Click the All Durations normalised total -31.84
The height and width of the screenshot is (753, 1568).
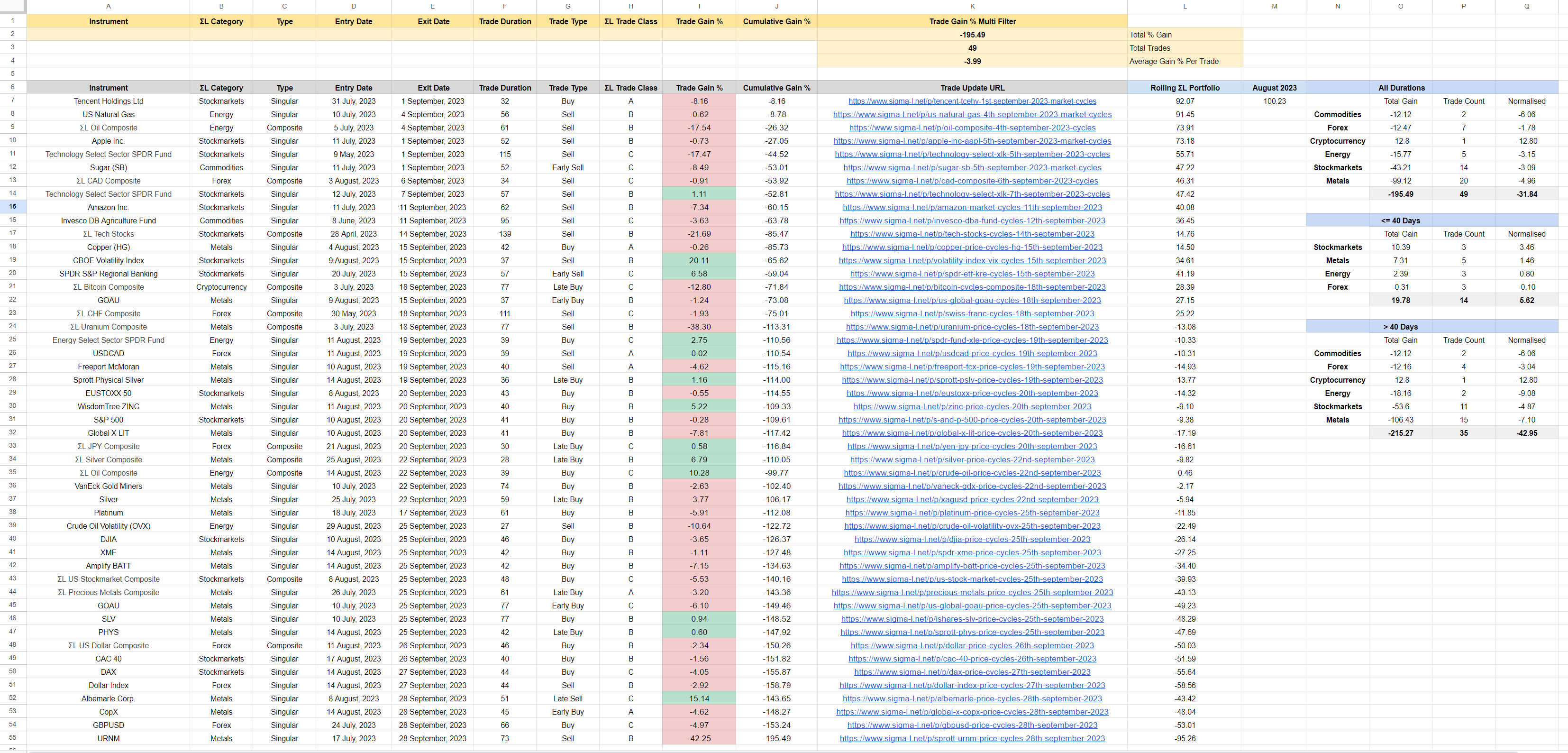[1527, 194]
